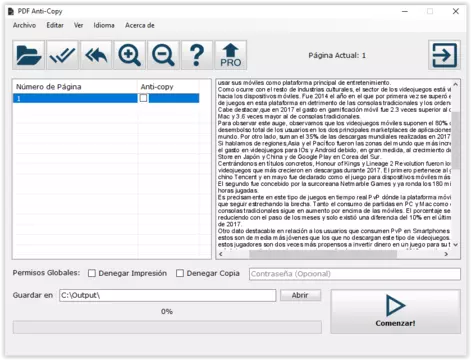Enable the Denegar Impresión checkbox

pyautogui.click(x=92, y=273)
